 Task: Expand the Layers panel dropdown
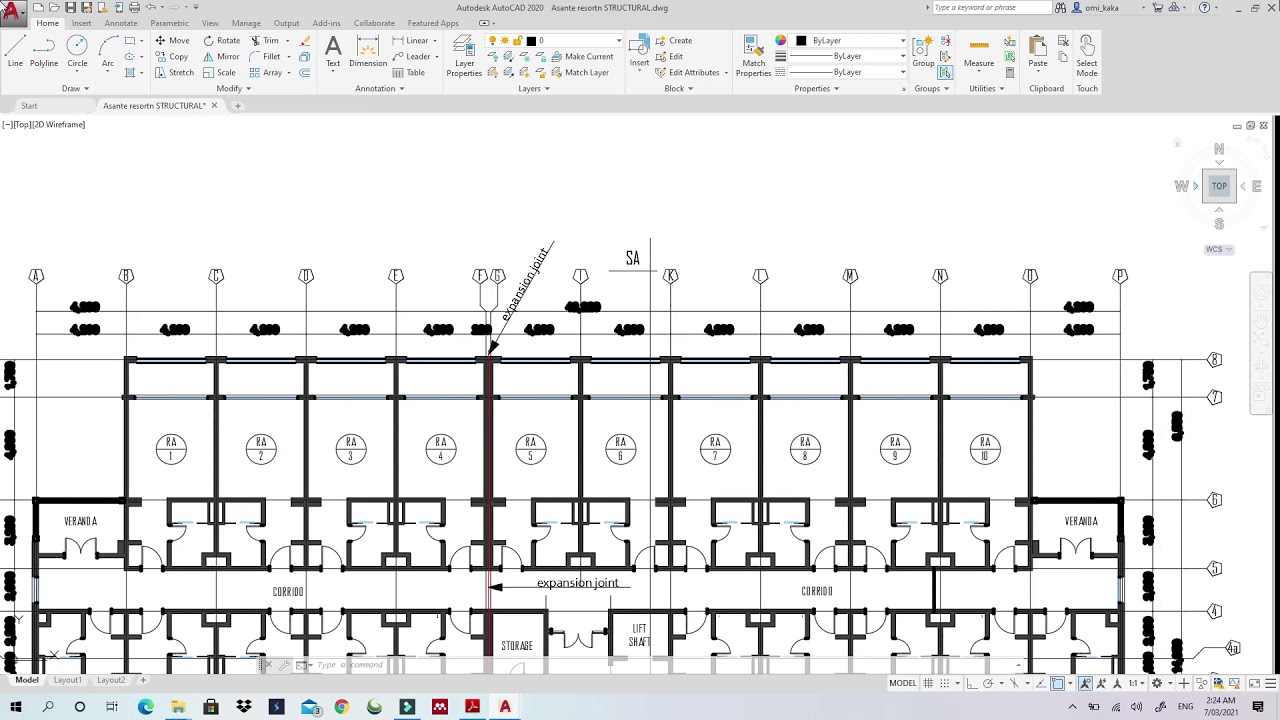click(x=534, y=88)
